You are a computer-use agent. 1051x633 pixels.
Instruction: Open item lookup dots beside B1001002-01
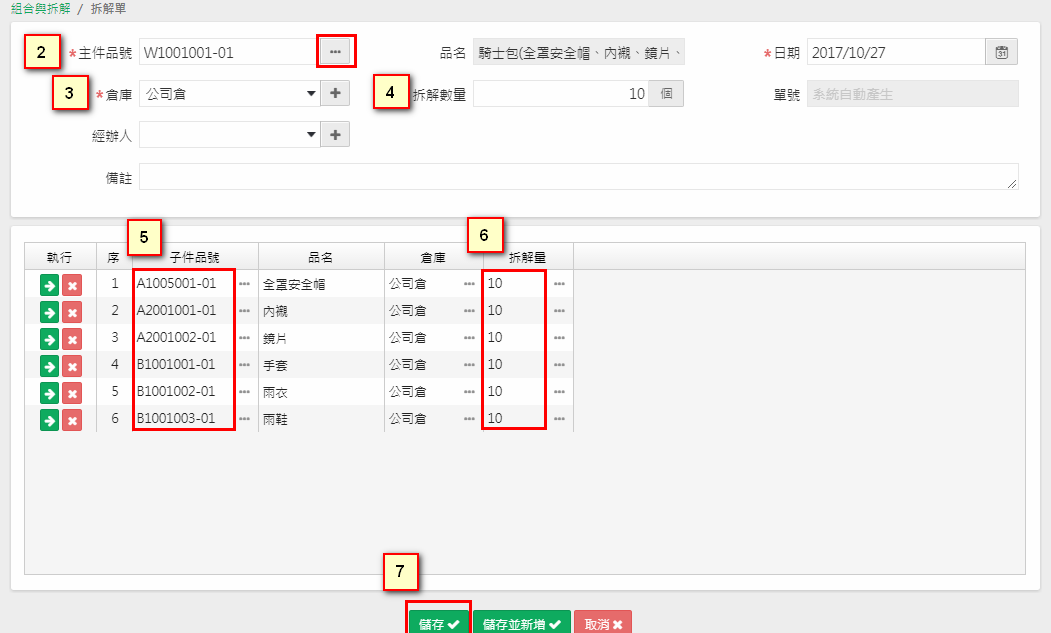pos(245,391)
